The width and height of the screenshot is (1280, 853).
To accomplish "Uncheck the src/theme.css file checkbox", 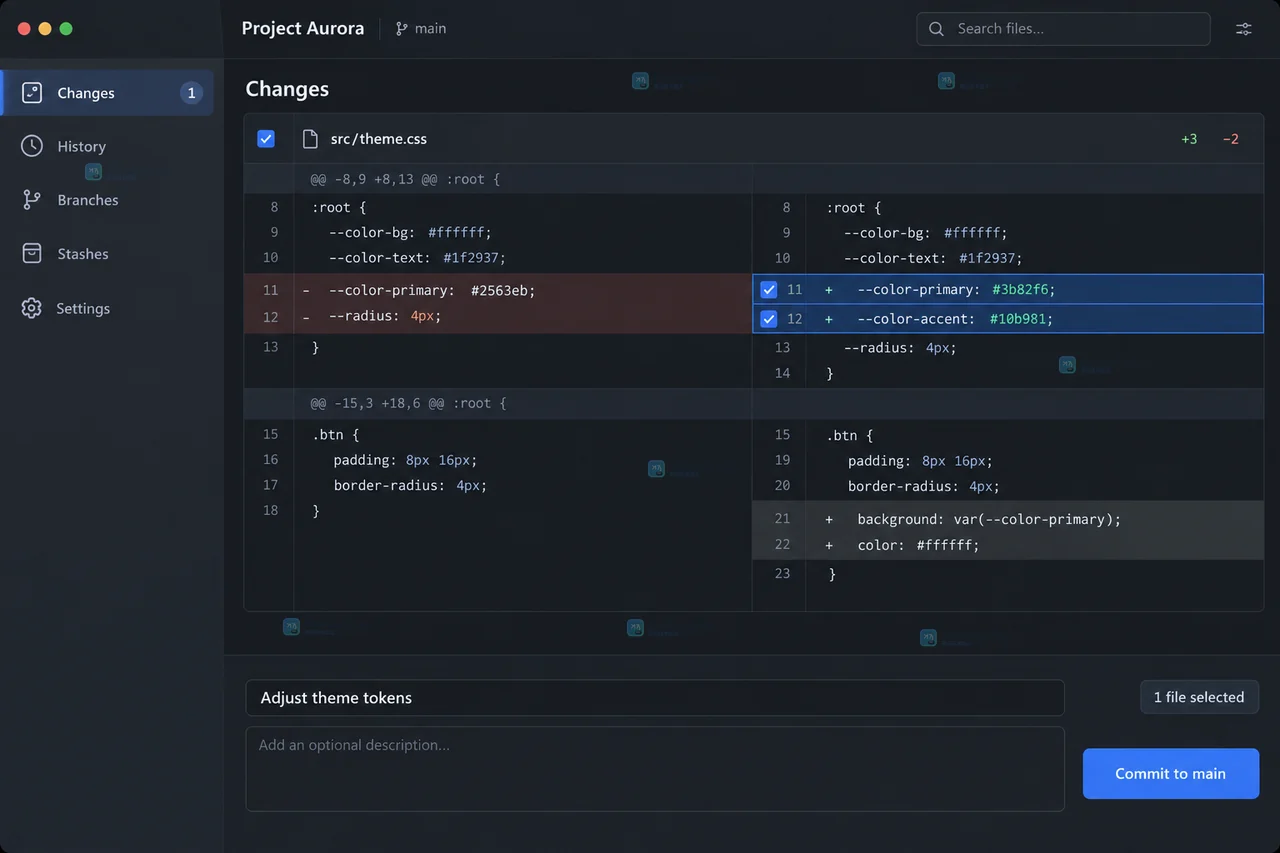I will (266, 139).
